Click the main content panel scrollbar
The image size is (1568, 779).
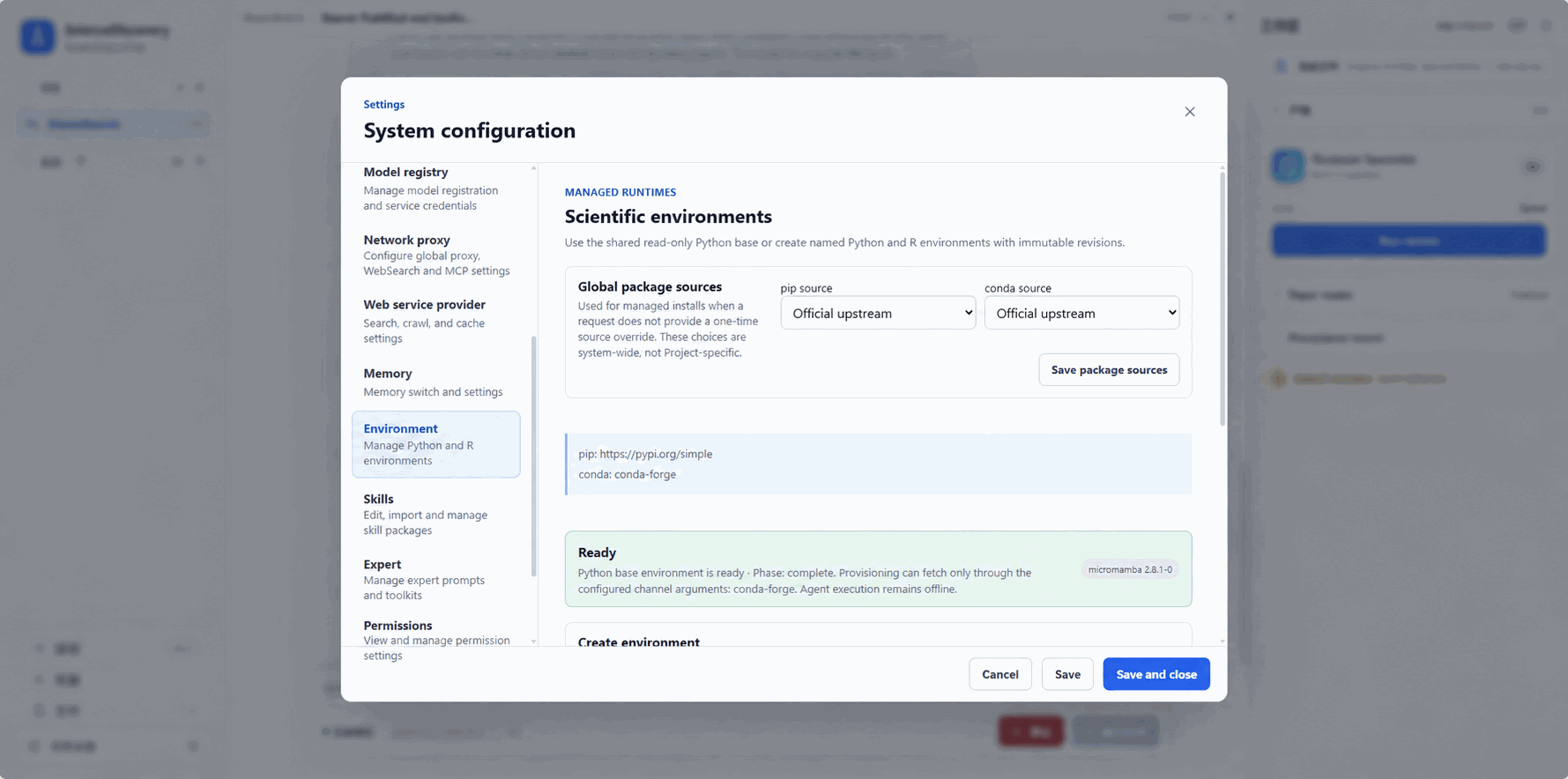coord(1222,299)
